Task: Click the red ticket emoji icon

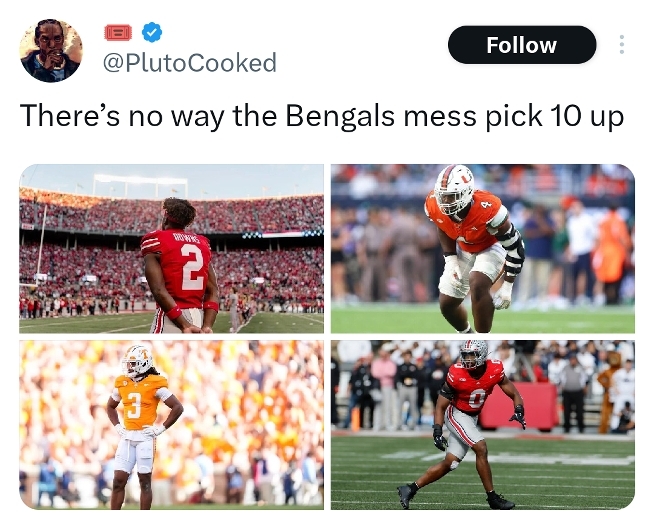Action: click(118, 33)
